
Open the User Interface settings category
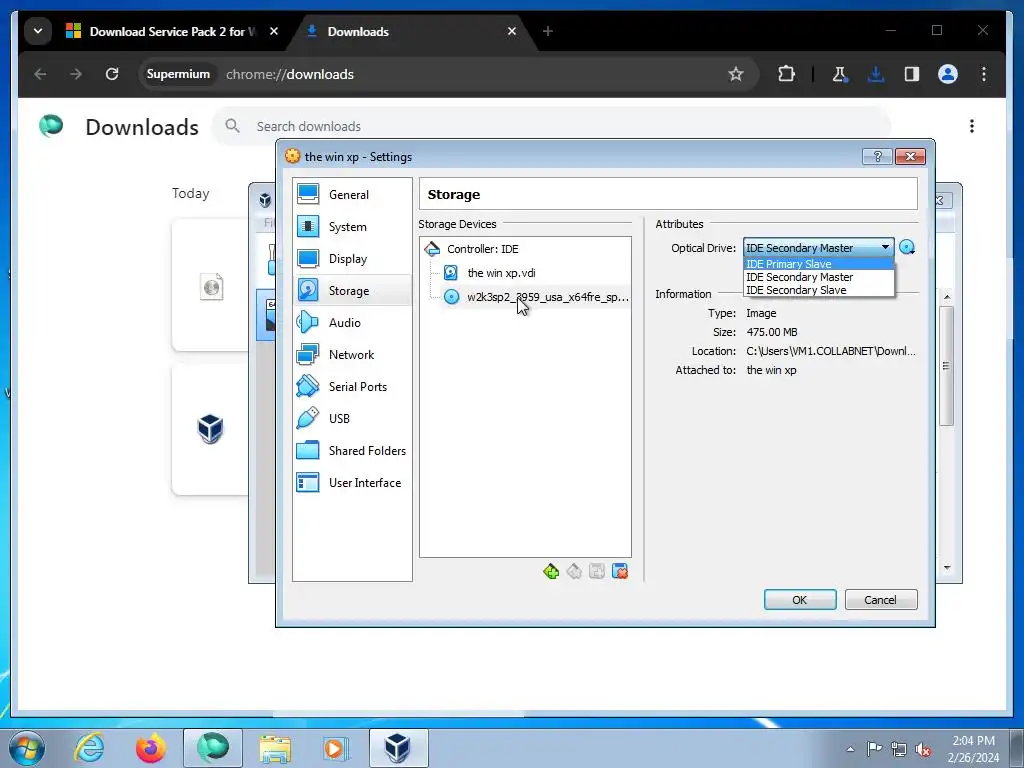coord(352,483)
